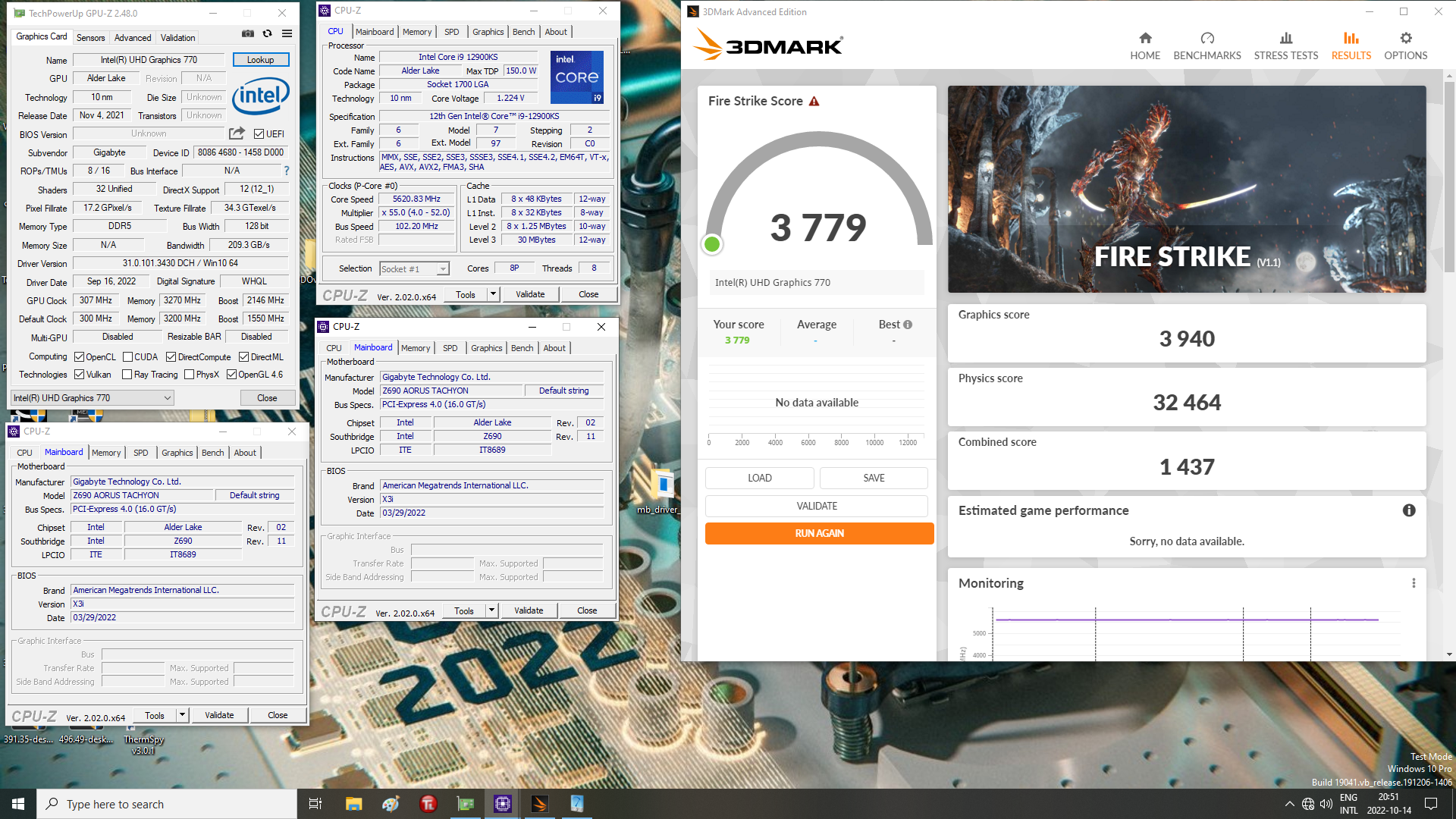
Task: Toggle the Ray Tracing checkbox
Action: click(x=127, y=375)
